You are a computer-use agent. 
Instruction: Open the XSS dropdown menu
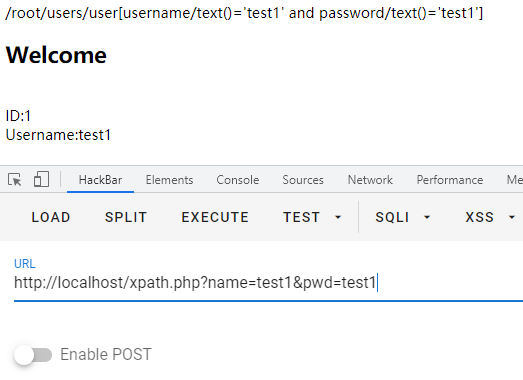[x=490, y=217]
